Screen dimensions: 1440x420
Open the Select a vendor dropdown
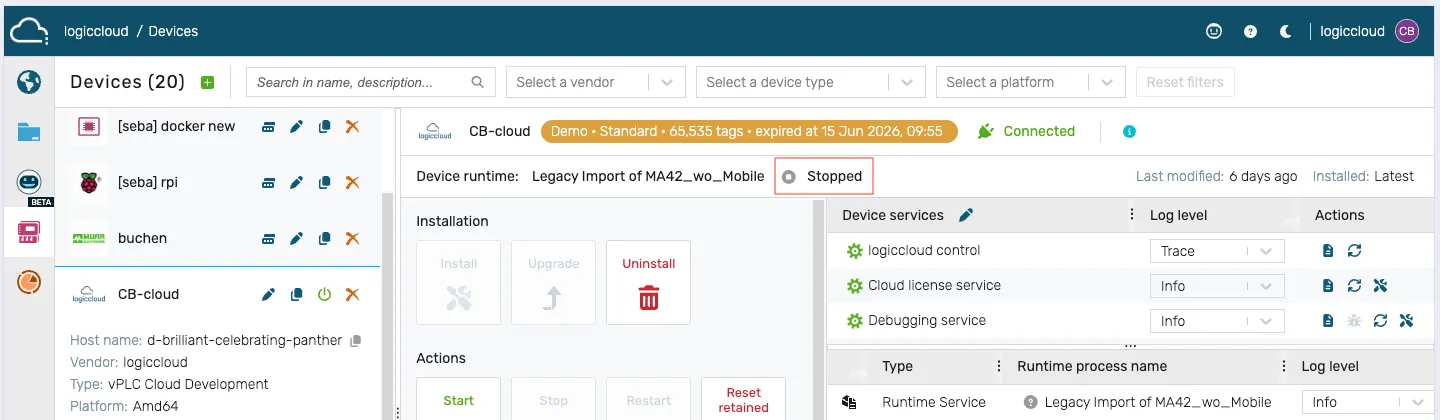click(596, 82)
